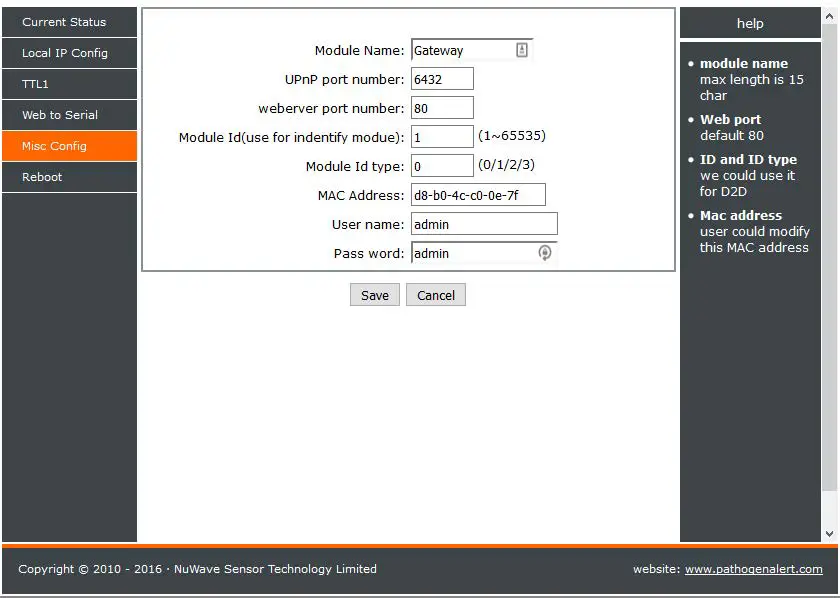Open the Current Status page
840x598 pixels.
click(x=69, y=22)
